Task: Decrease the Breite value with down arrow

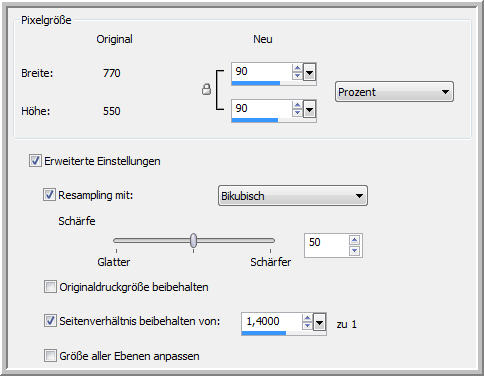Action: click(x=297, y=76)
